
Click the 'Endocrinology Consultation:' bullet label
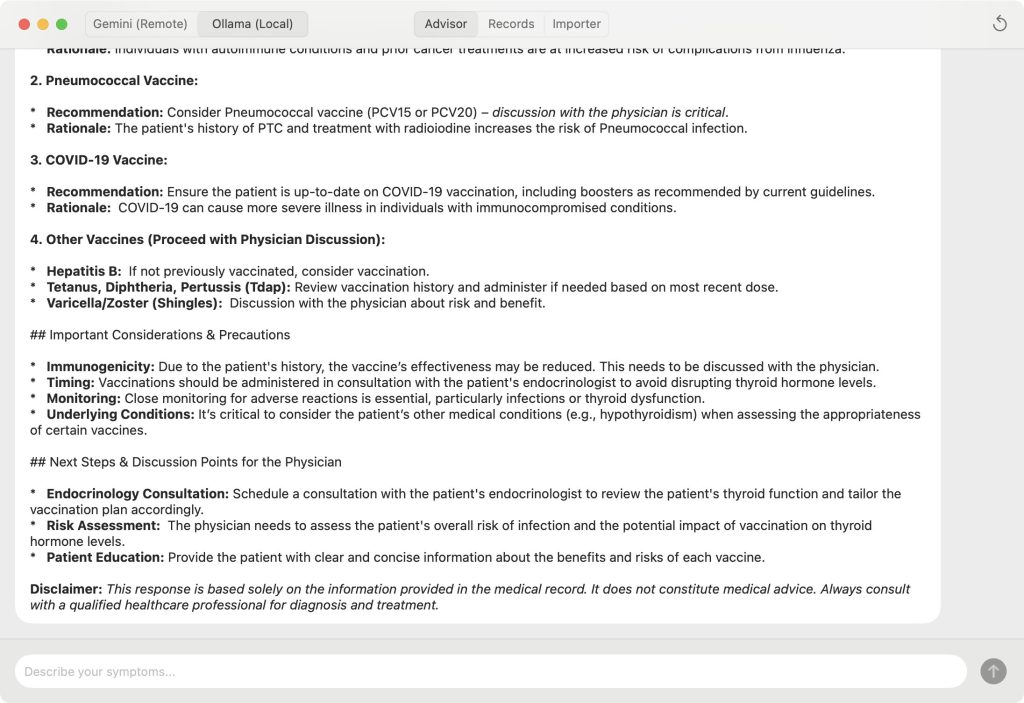point(138,494)
